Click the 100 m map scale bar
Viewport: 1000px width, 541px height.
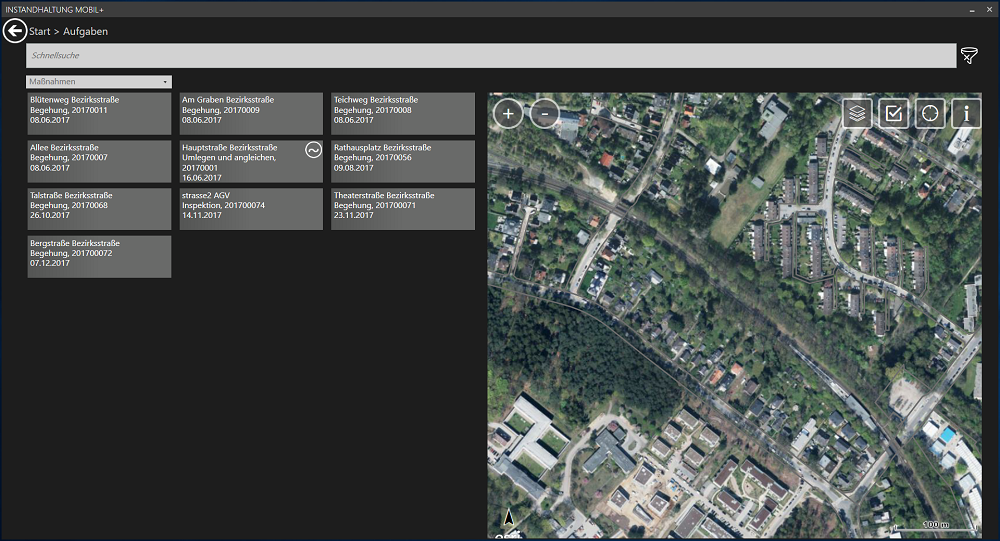[x=934, y=526]
